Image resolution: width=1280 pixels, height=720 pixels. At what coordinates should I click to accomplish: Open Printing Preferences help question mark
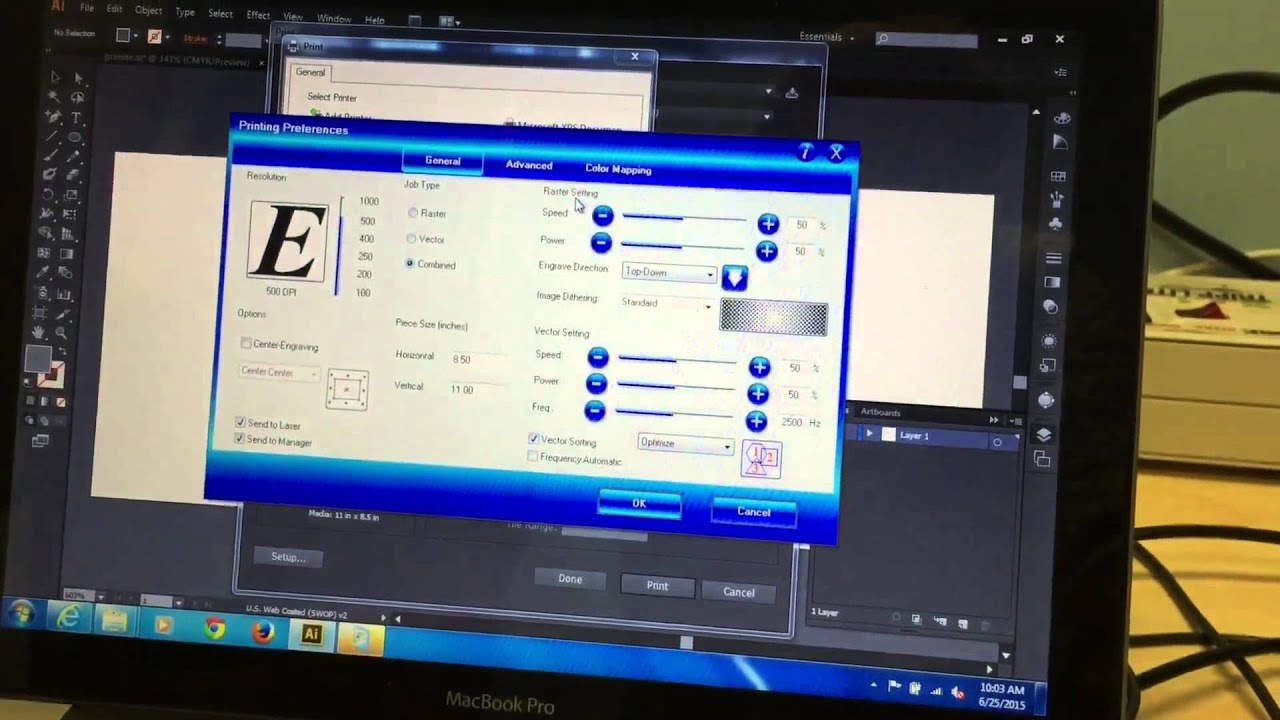pyautogui.click(x=806, y=152)
